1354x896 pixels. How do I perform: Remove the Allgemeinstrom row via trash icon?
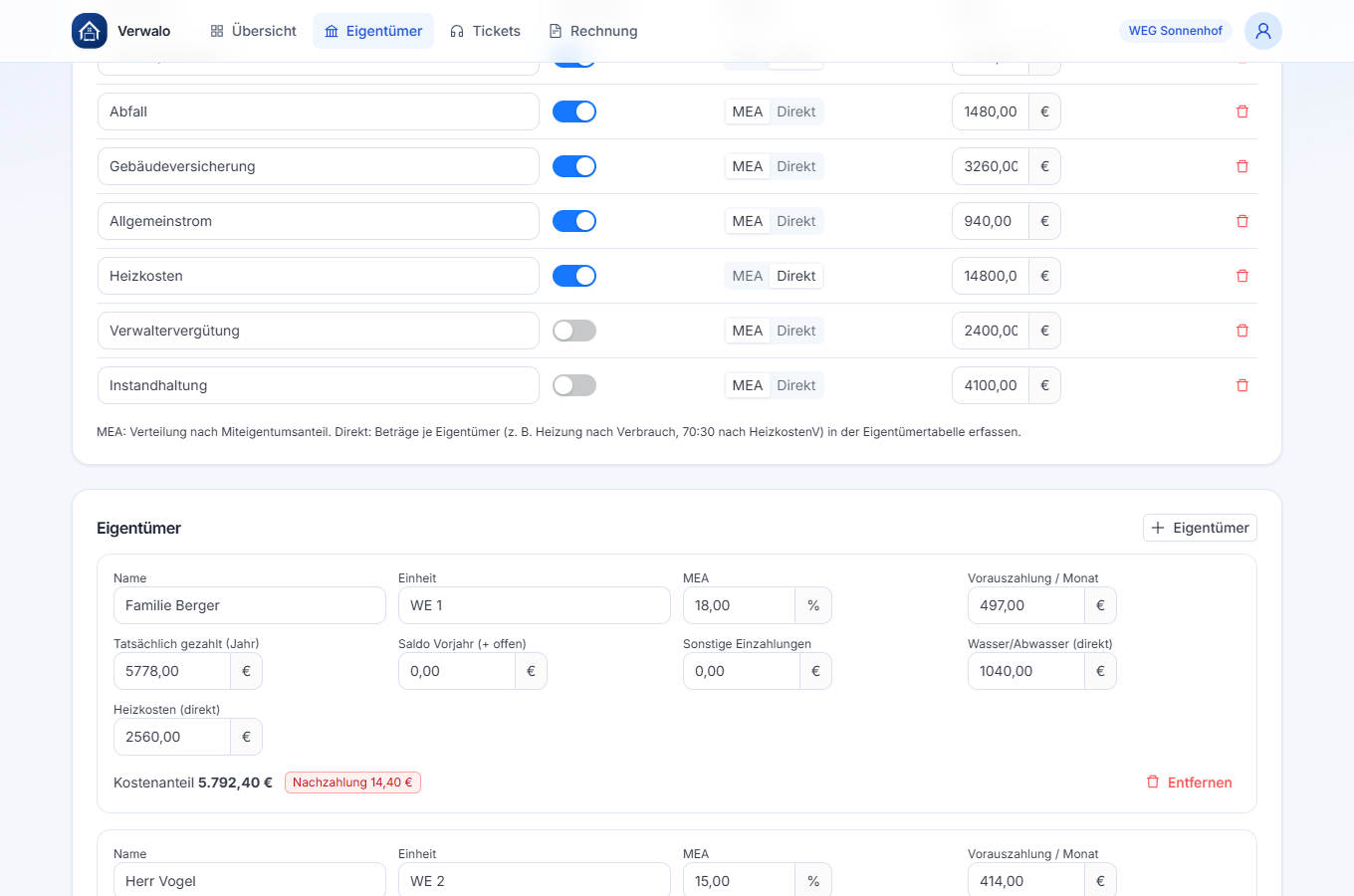point(1242,221)
